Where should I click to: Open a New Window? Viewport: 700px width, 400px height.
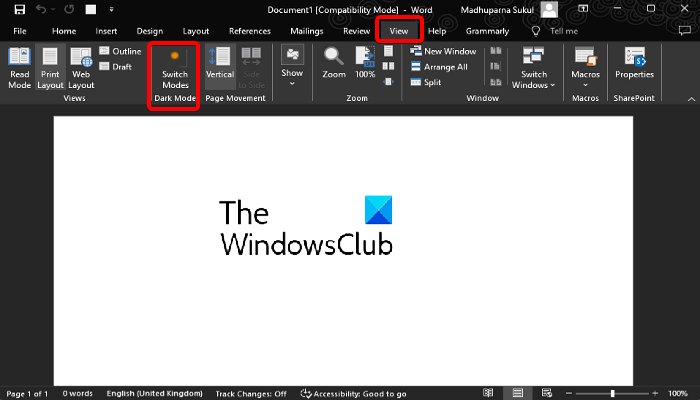(x=443, y=51)
